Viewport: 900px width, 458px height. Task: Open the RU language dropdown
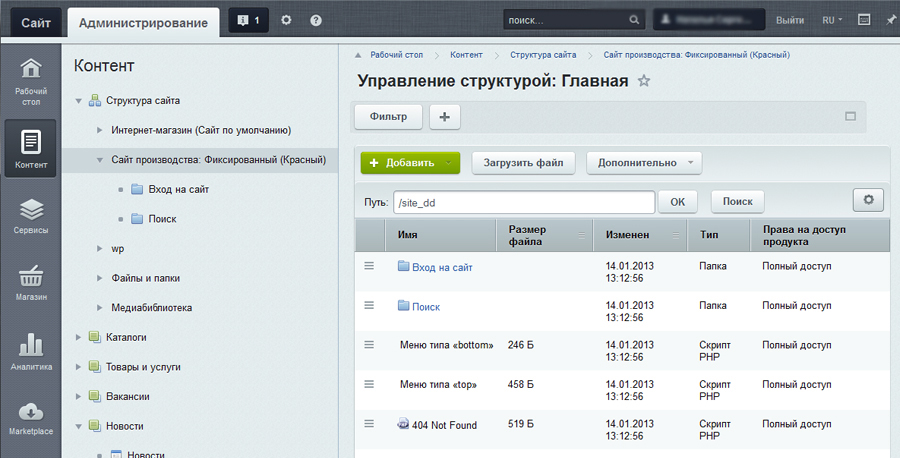pos(832,20)
